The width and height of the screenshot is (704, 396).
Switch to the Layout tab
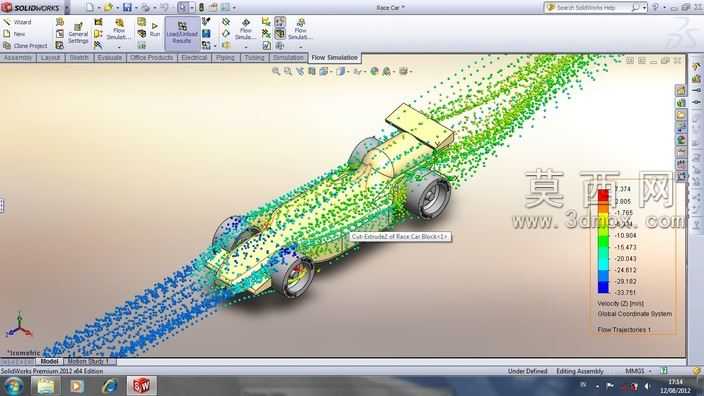[50, 58]
